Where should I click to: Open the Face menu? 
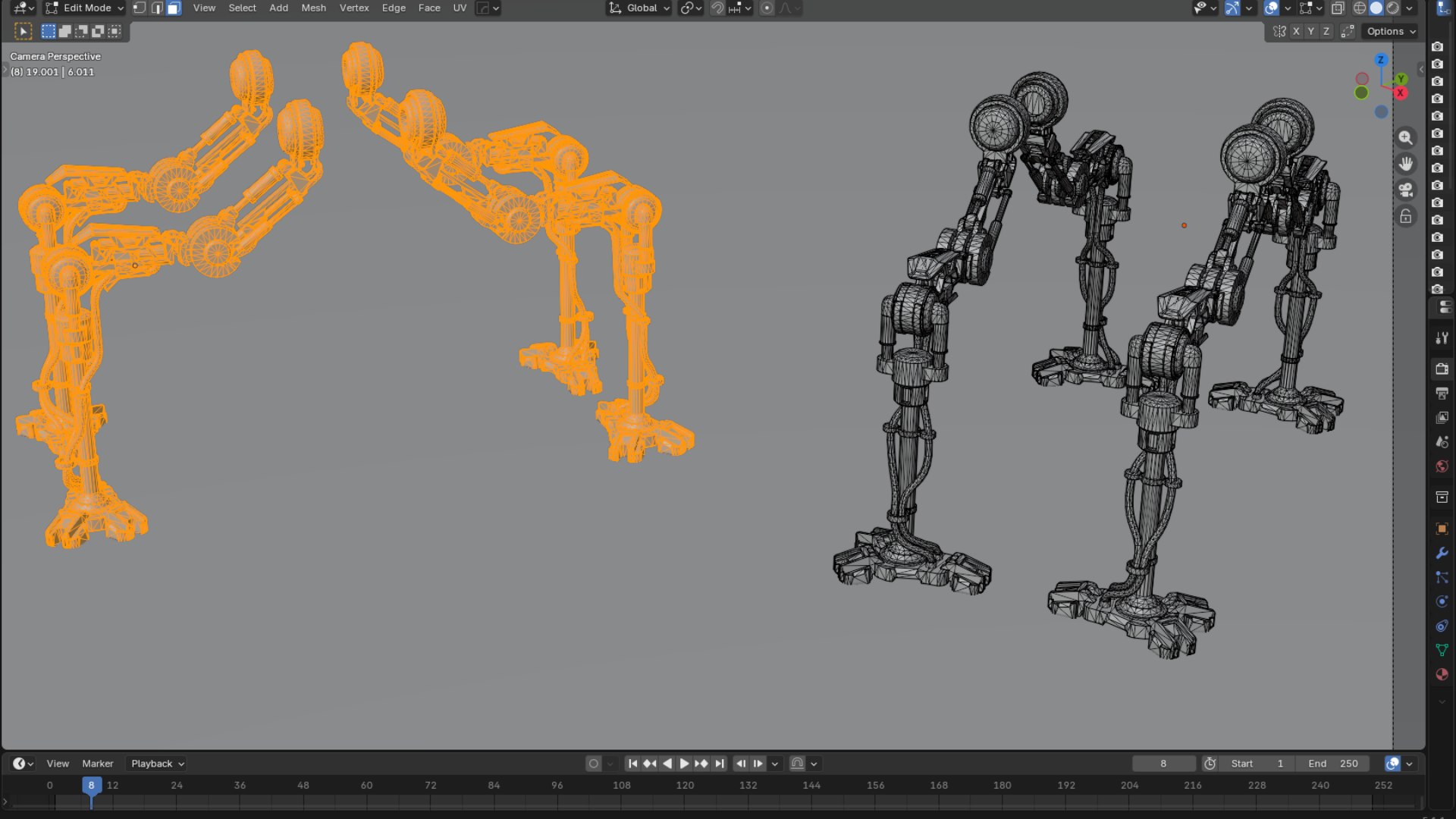click(x=429, y=8)
